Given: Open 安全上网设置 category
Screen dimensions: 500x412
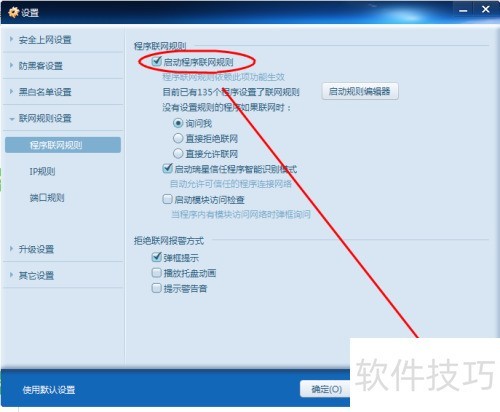Looking at the screenshot, I should [x=45, y=40].
